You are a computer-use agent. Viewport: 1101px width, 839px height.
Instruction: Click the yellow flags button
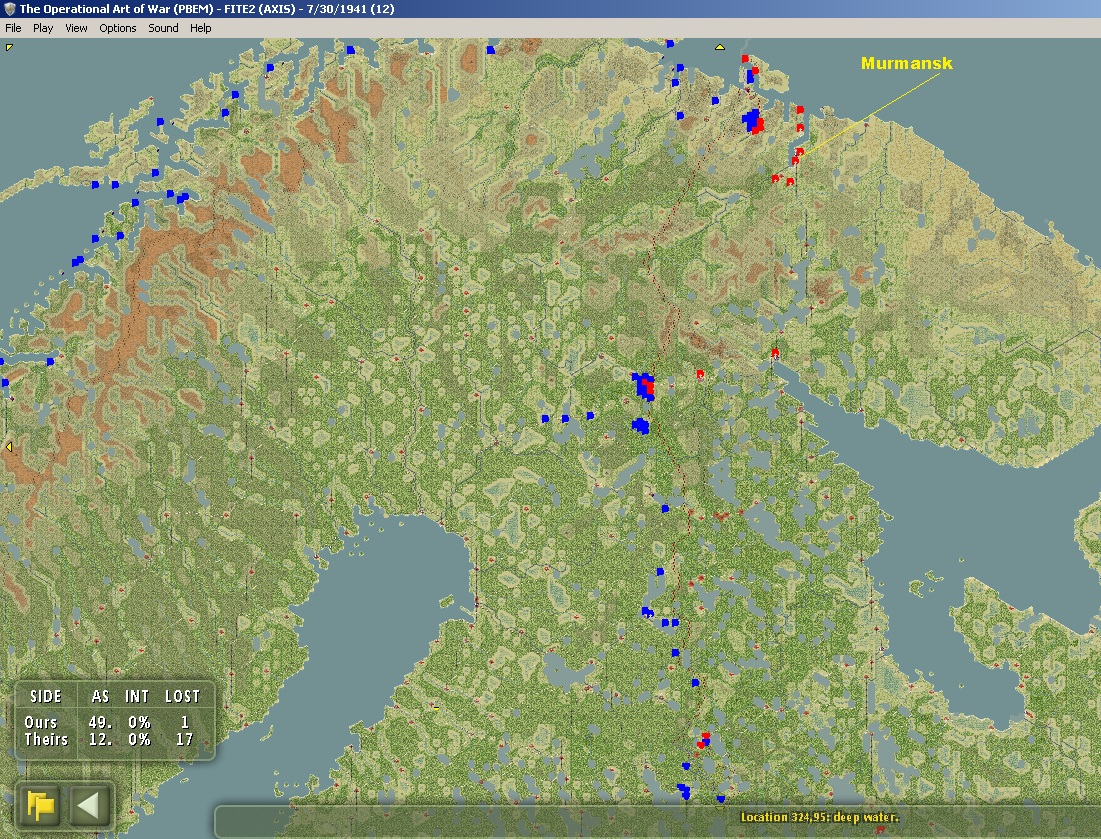(x=41, y=805)
